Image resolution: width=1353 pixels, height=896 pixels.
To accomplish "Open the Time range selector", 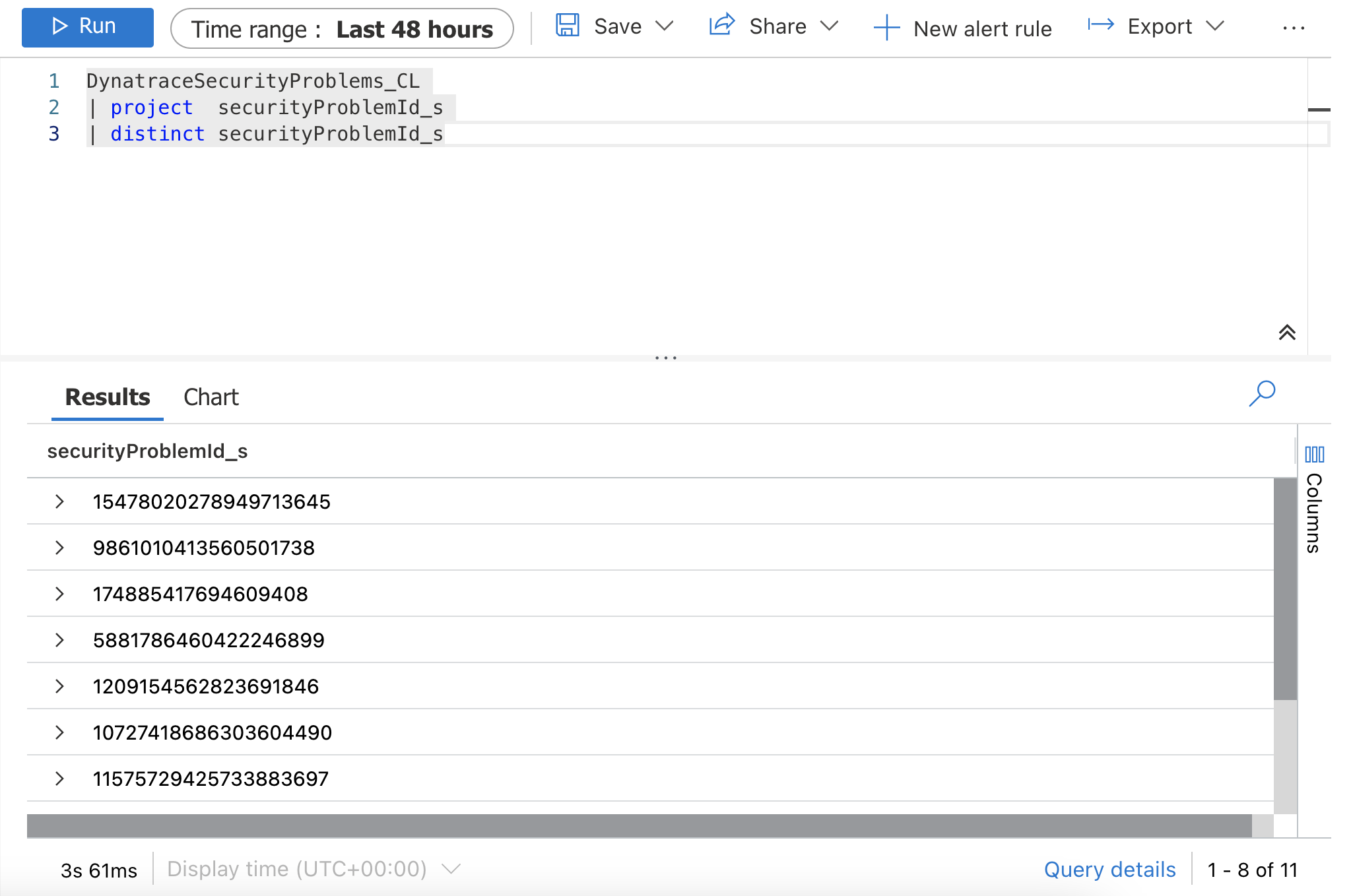I will pos(343,28).
